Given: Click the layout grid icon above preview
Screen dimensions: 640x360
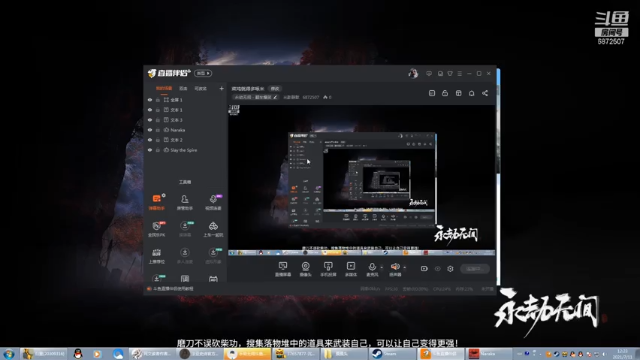Looking at the screenshot, I should point(458,93).
